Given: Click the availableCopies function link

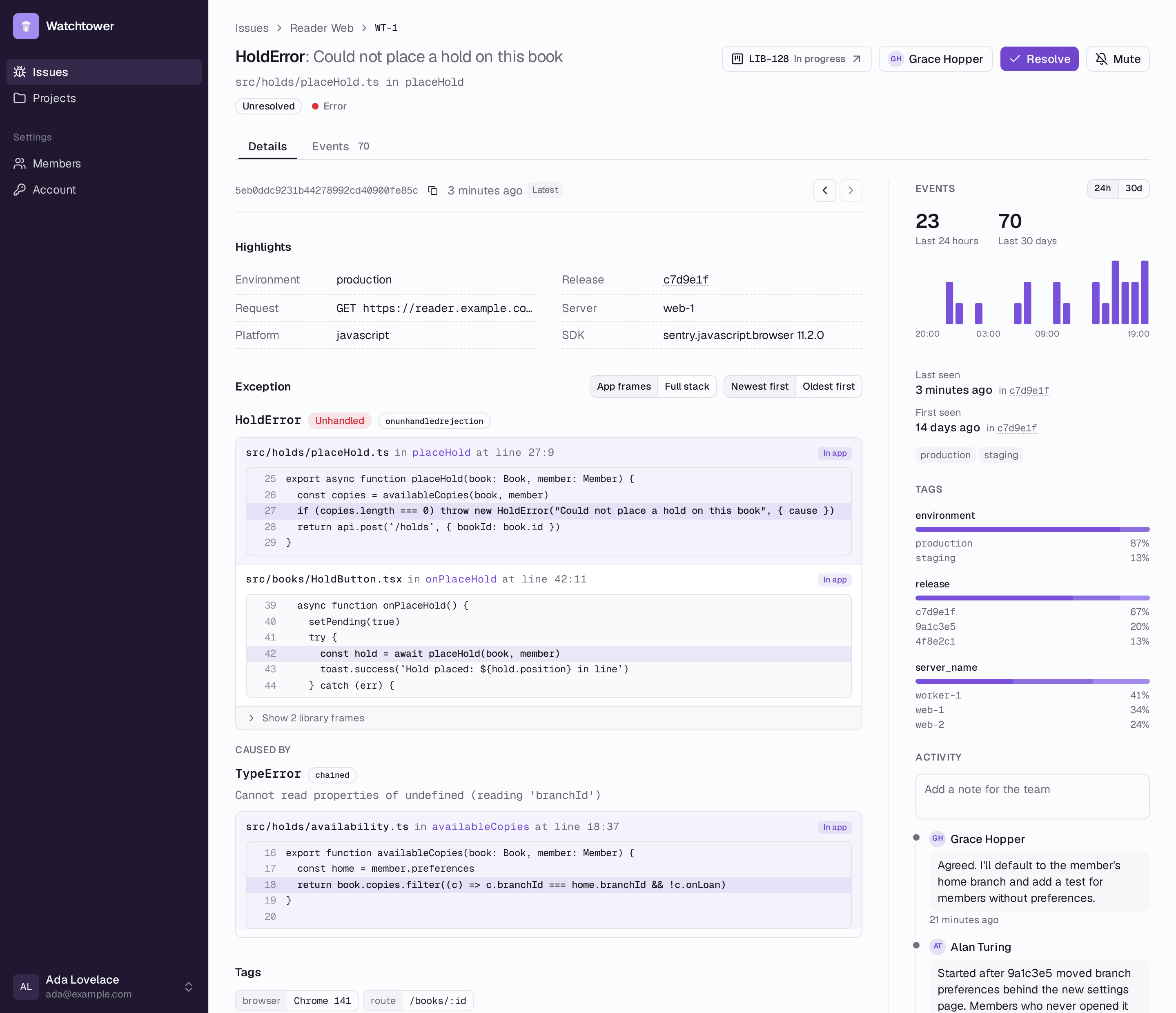Looking at the screenshot, I should point(480,827).
